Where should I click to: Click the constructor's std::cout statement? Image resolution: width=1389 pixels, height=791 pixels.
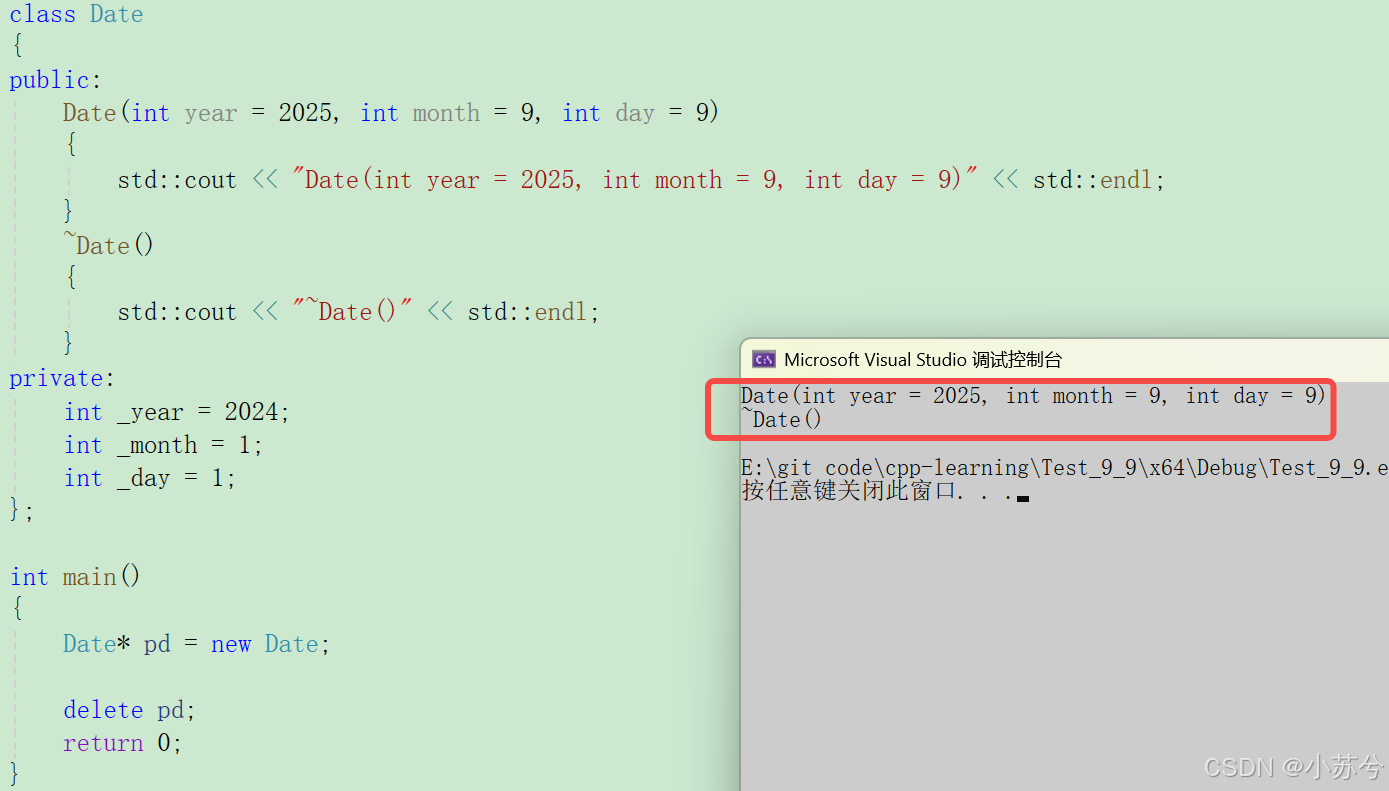point(641,180)
